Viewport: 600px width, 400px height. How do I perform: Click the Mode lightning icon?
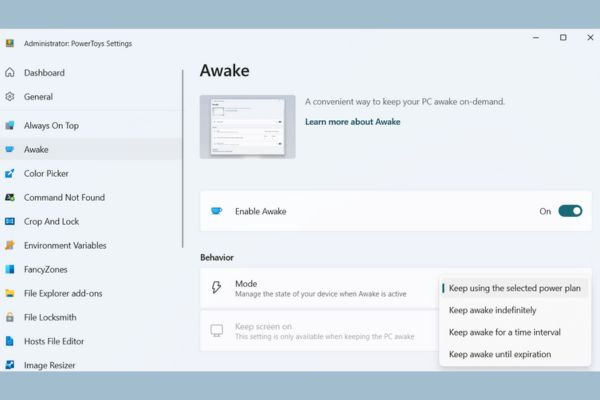pyautogui.click(x=217, y=287)
